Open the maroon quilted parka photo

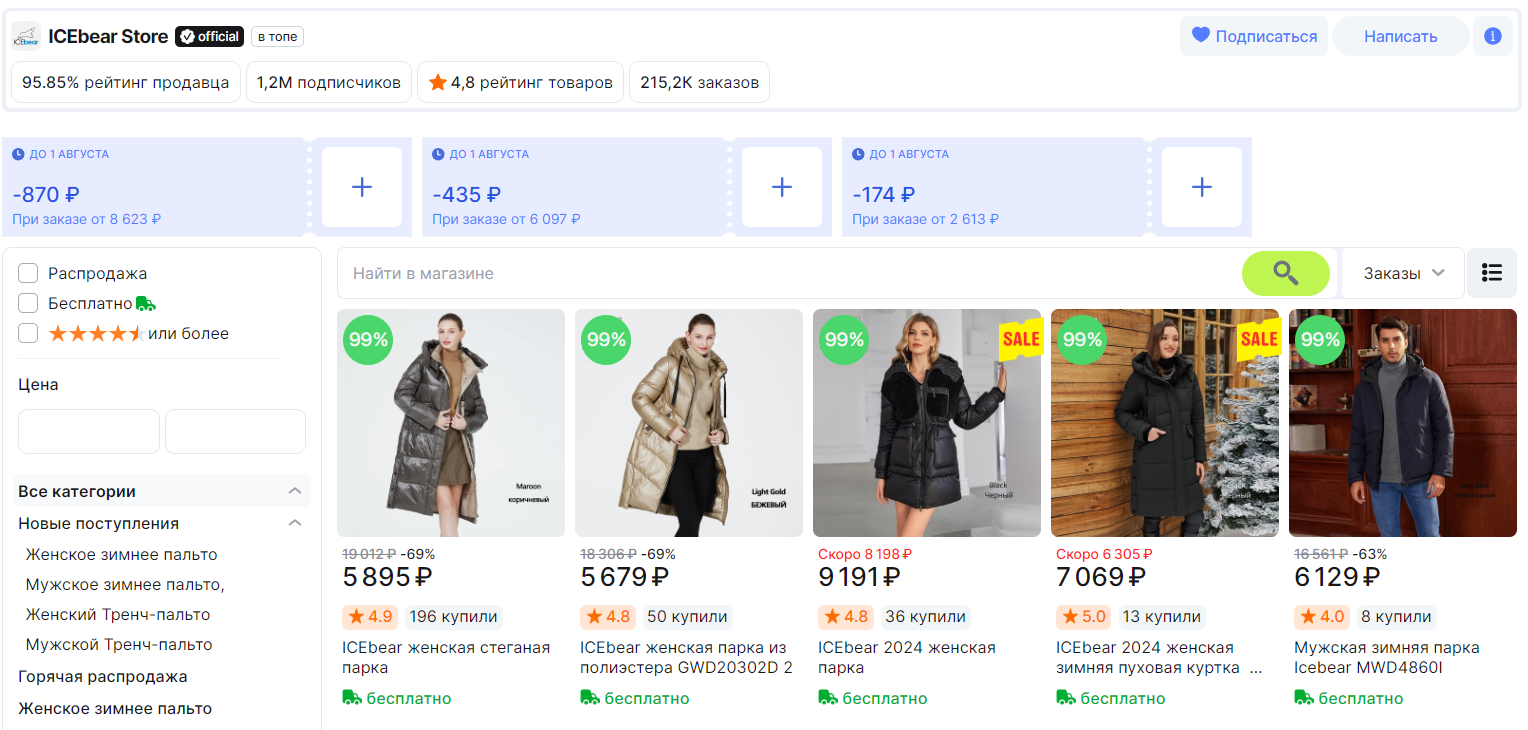coord(451,423)
